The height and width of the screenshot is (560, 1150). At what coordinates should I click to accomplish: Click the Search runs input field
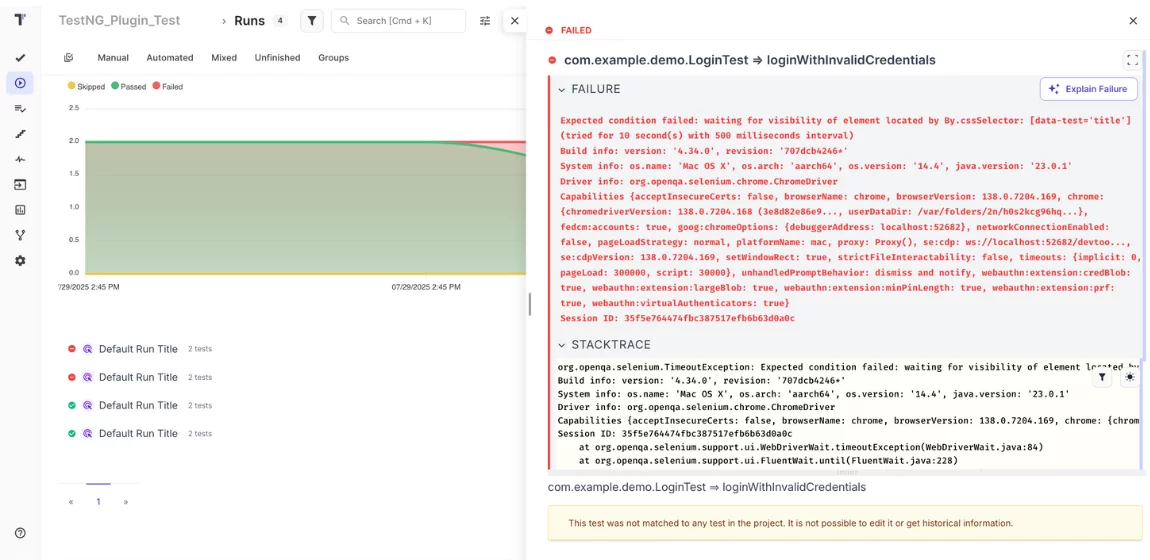405,21
